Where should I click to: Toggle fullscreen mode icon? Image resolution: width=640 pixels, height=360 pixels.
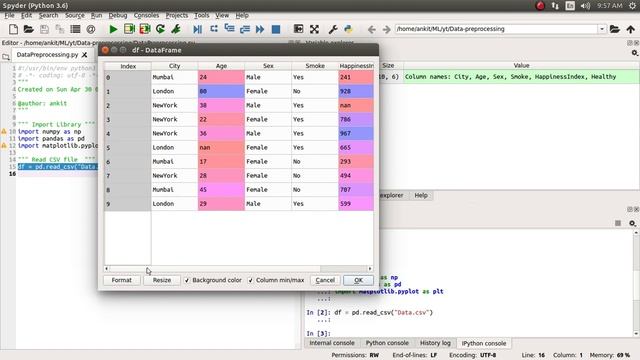[x=314, y=29]
